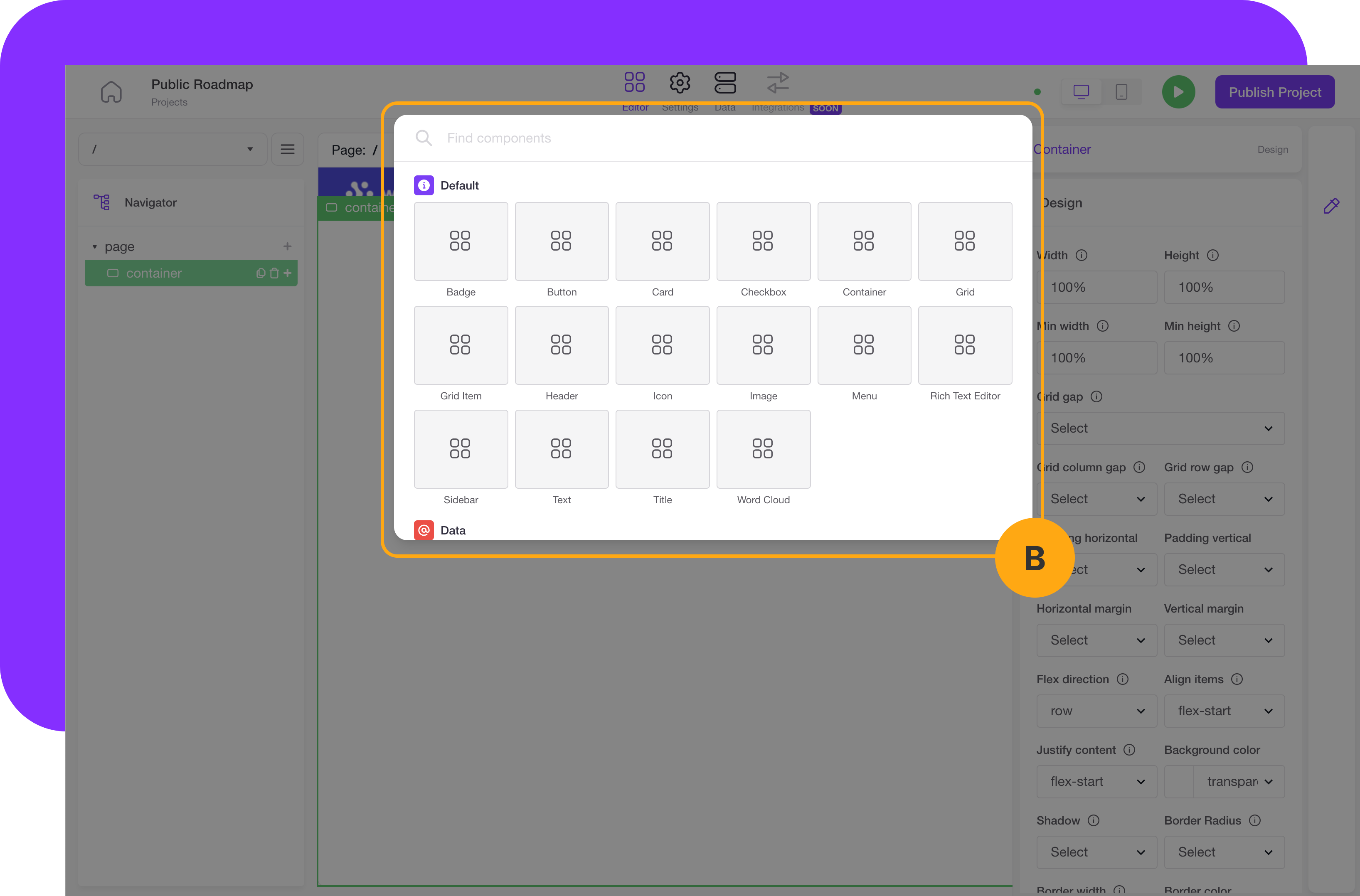Click the Background color swatch
The image size is (1360, 896).
pos(1179,782)
